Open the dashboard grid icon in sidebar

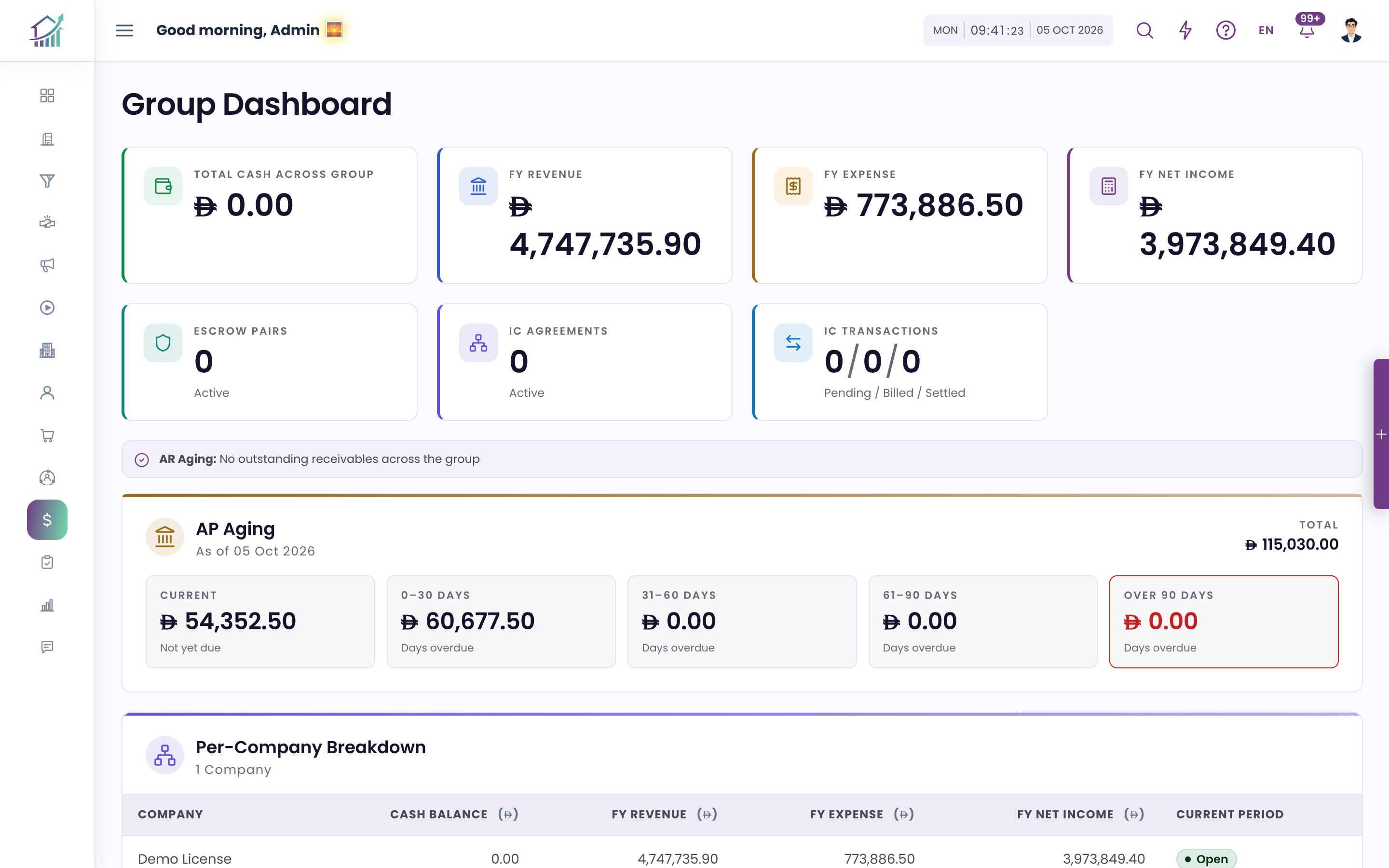tap(47, 95)
